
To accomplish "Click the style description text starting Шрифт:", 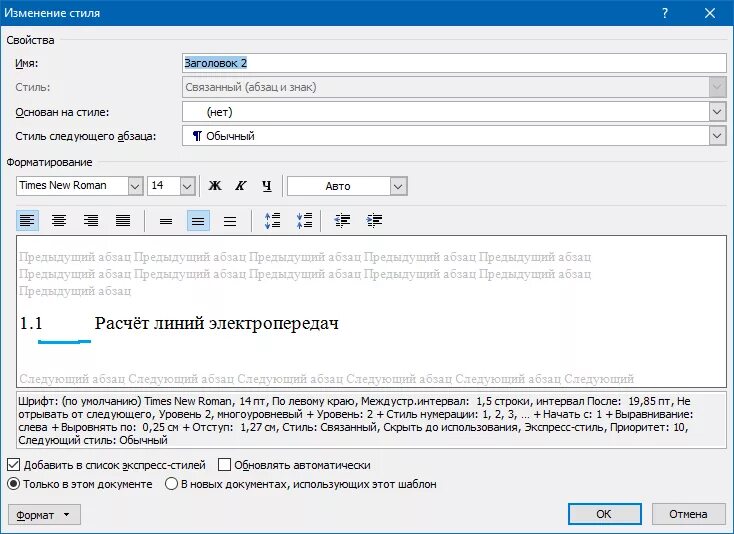I will point(371,420).
